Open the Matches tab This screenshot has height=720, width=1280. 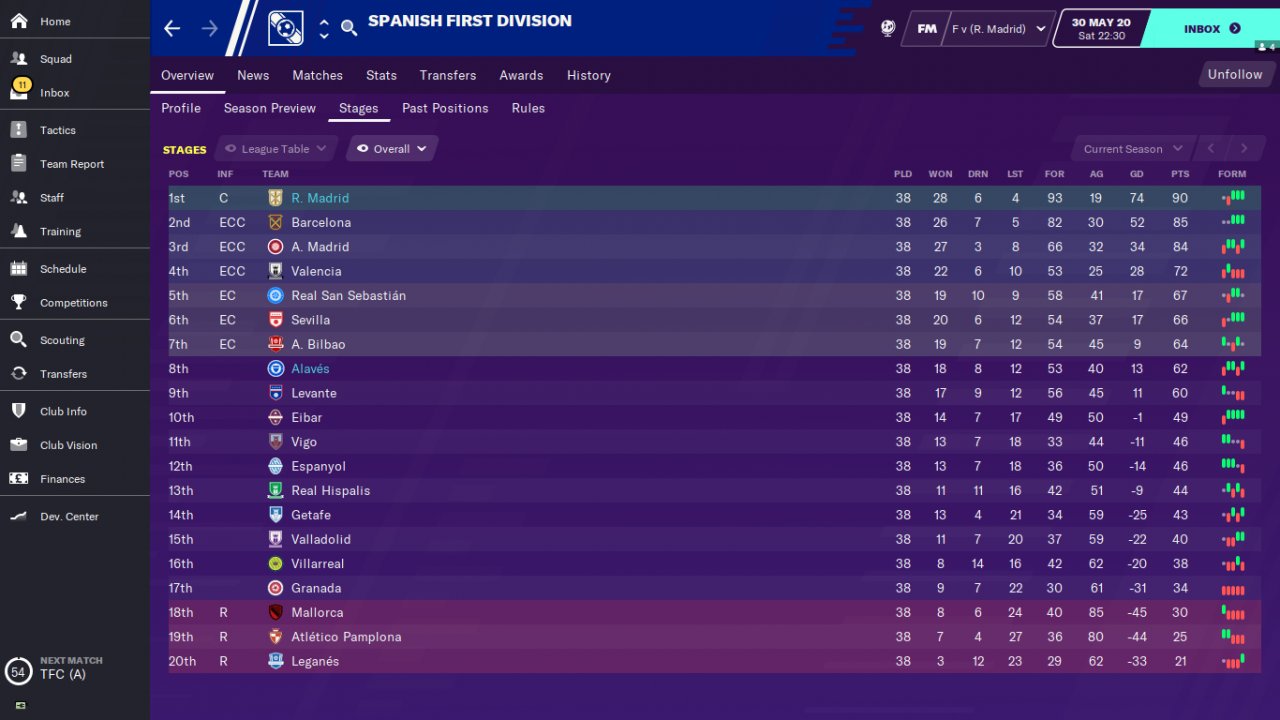coord(317,75)
